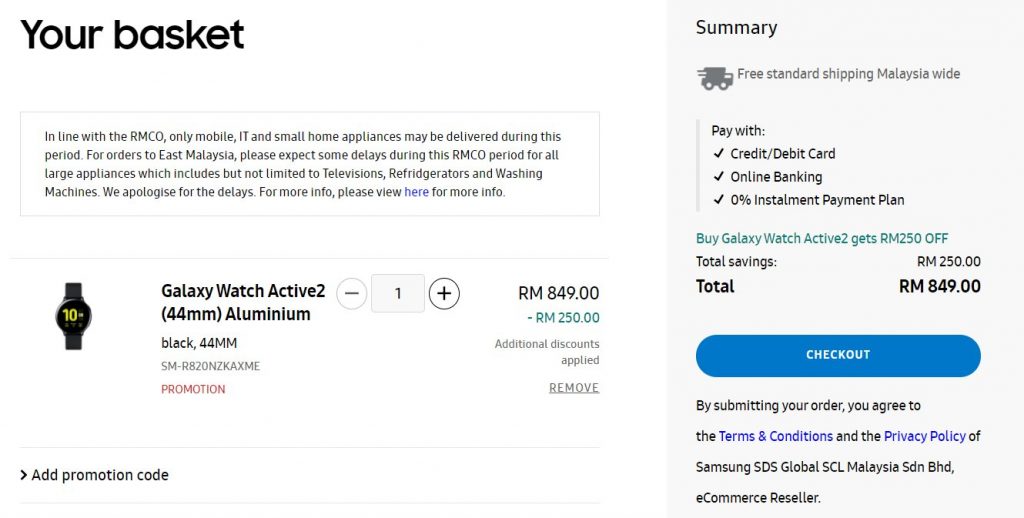This screenshot has width=1024, height=518.
Task: Click the chevron beside Add promotion code
Action: [24, 475]
